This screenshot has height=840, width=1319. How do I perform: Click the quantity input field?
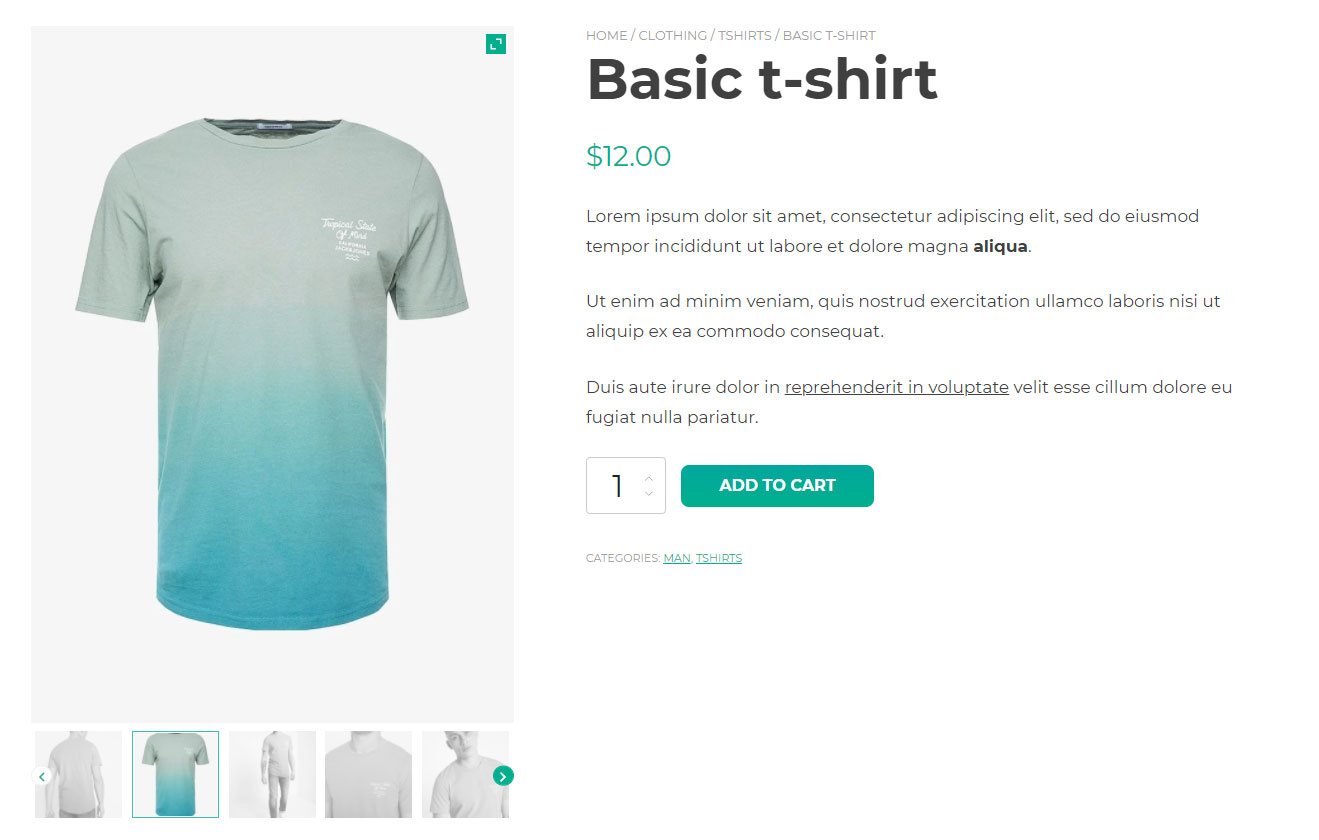(626, 486)
